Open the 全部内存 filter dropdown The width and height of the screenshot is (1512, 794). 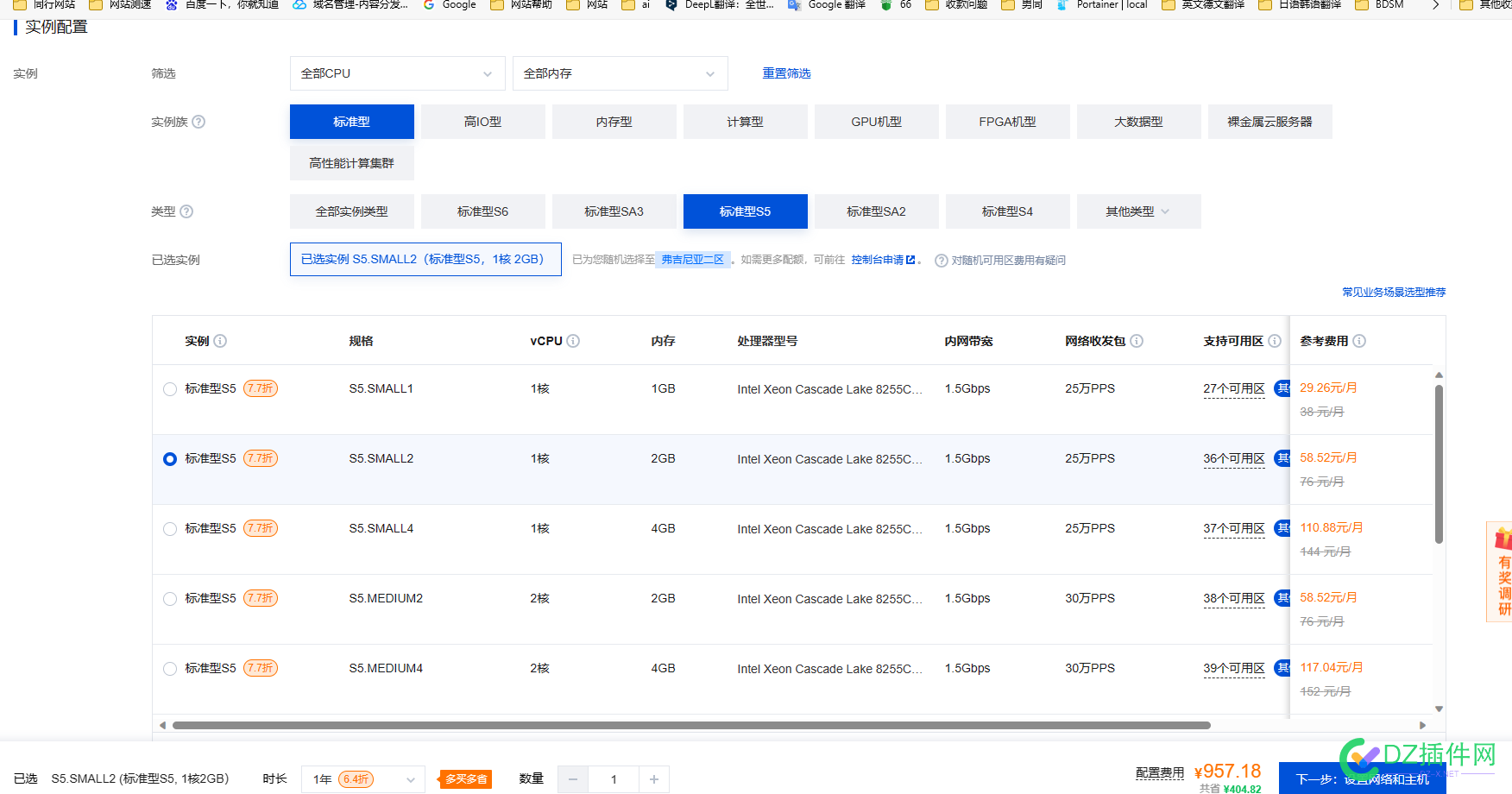(621, 73)
